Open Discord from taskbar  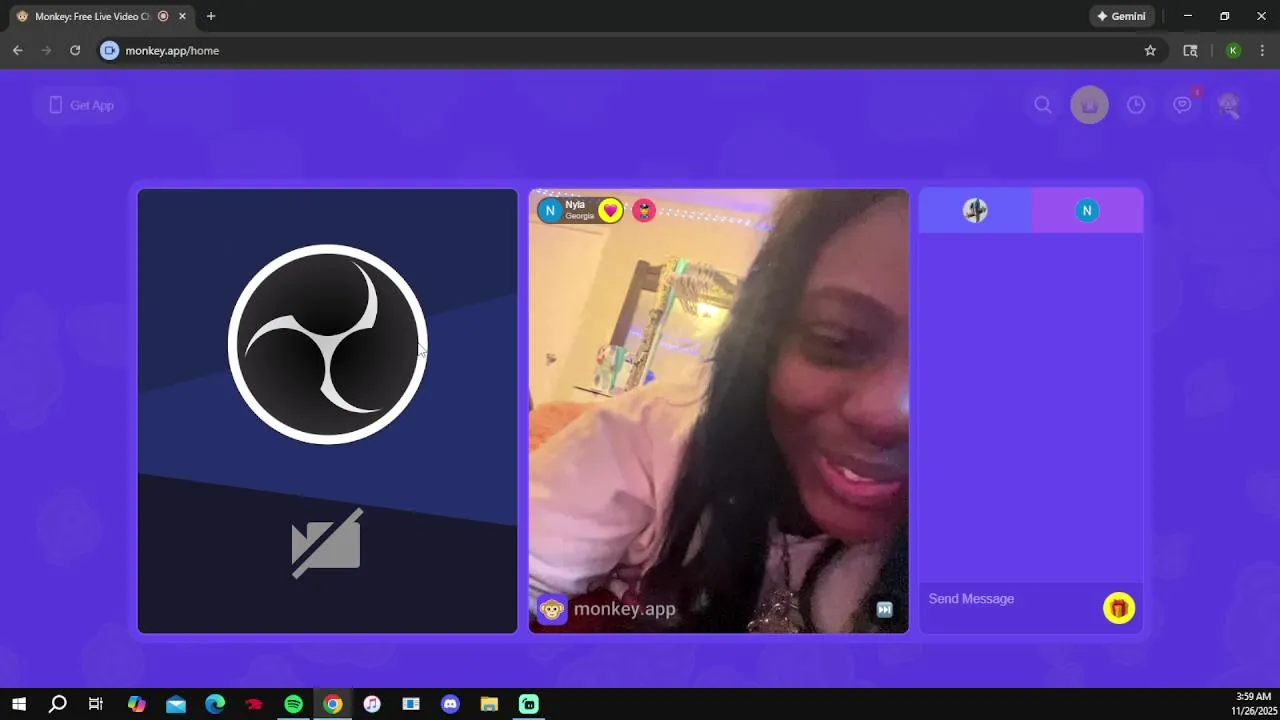point(450,704)
